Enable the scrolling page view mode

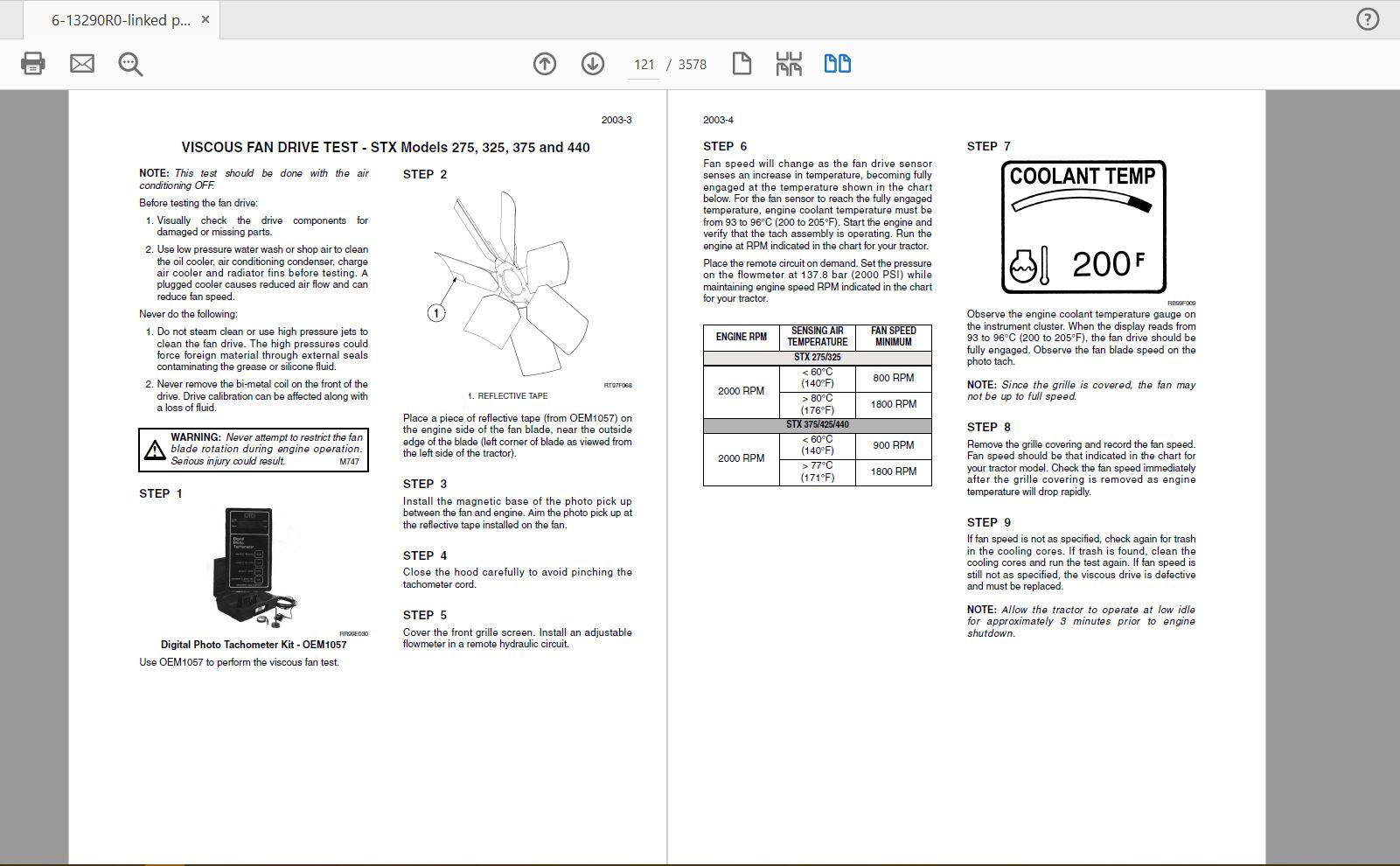point(789,64)
